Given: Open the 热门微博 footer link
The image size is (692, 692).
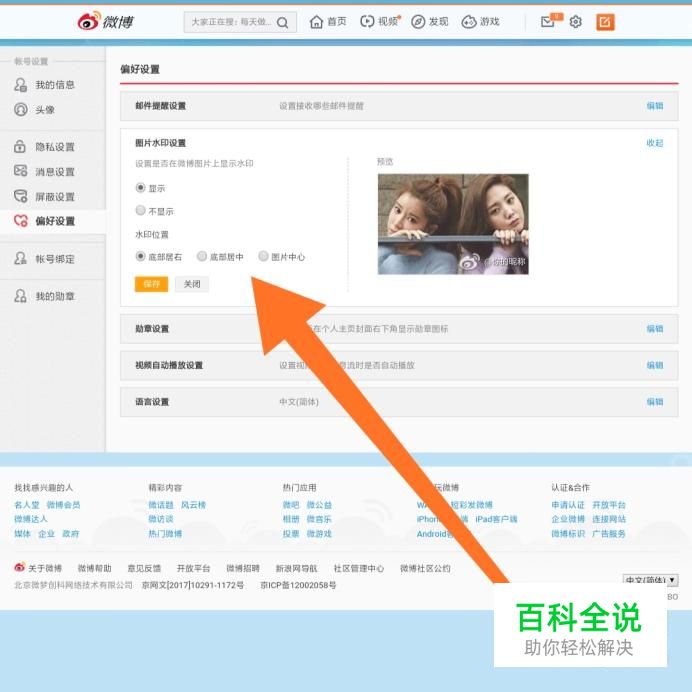Looking at the screenshot, I should click(165, 534).
